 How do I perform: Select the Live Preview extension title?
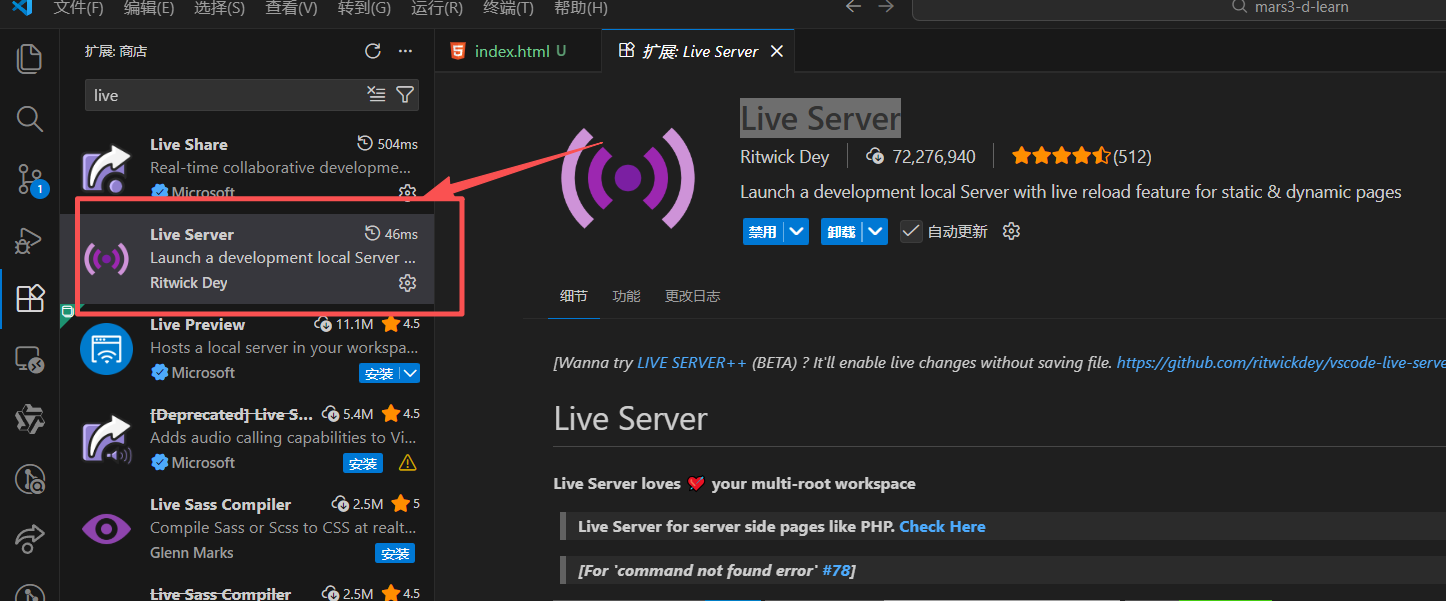[x=197, y=324]
